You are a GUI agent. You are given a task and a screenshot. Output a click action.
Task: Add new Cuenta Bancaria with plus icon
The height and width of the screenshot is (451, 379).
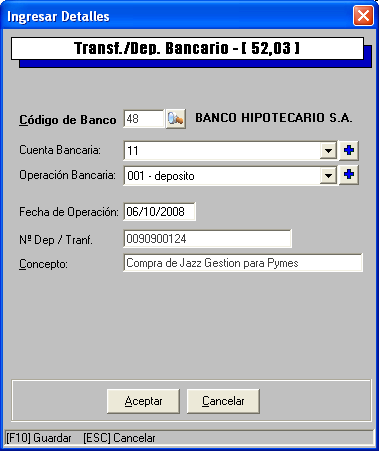(x=349, y=151)
